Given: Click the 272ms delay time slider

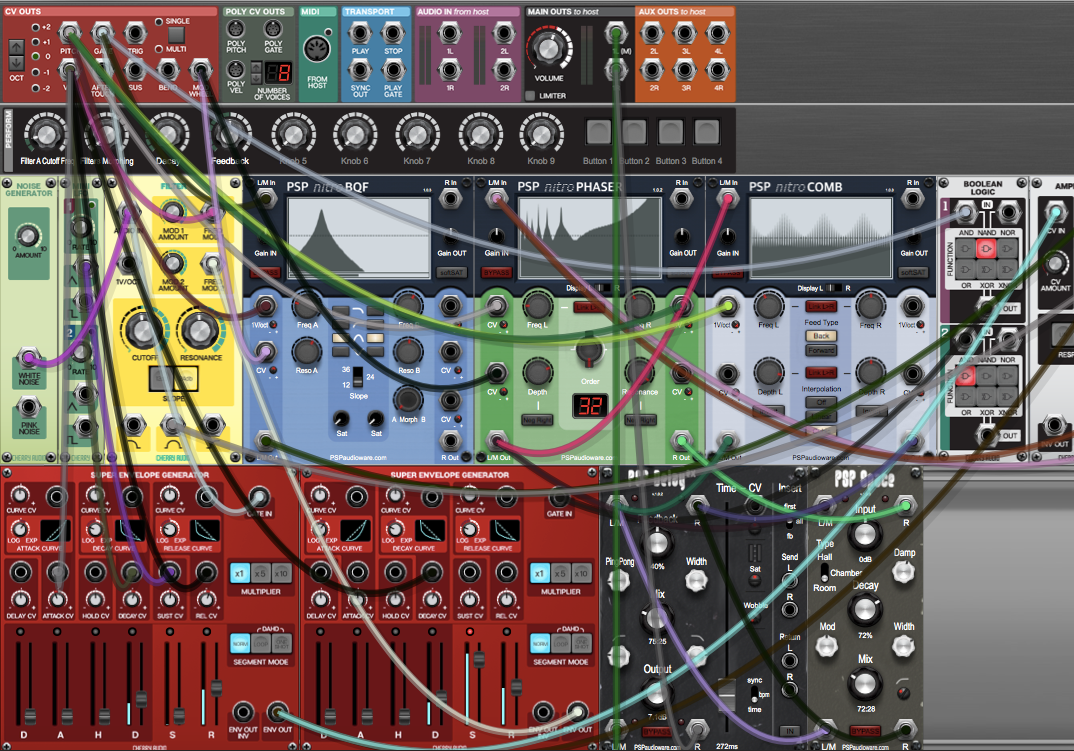Looking at the screenshot, I should pos(725,693).
